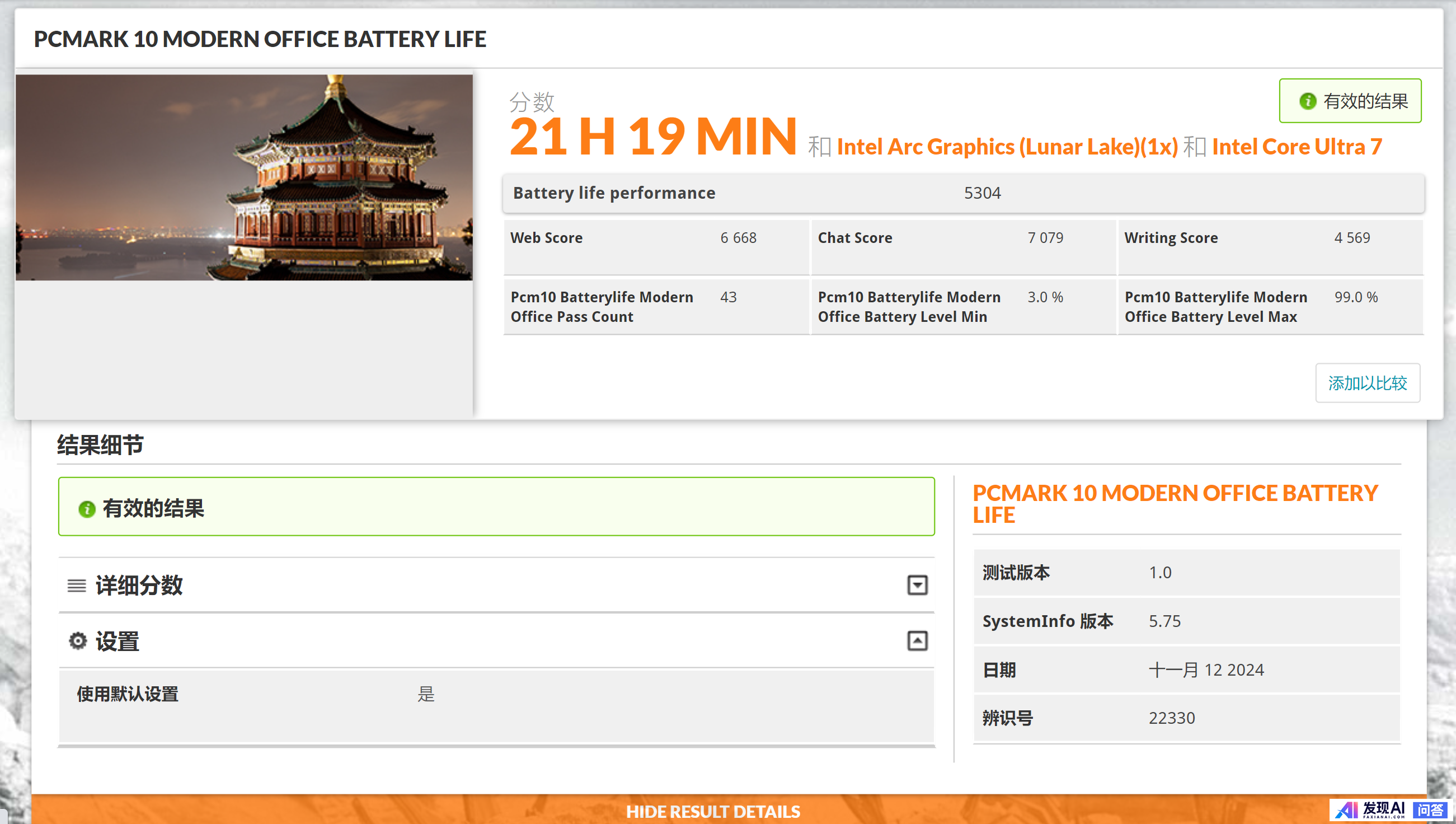Click the SystemInfo 版本 label
This screenshot has height=824, width=1456.
pyautogui.click(x=1048, y=621)
